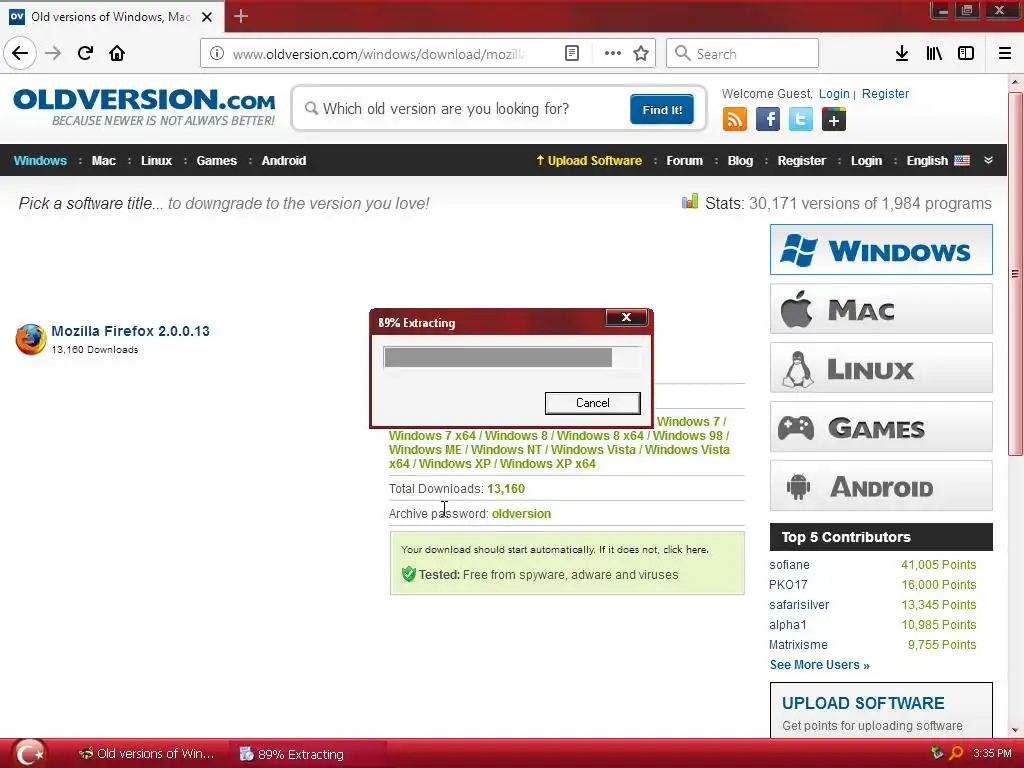Screen dimensions: 1024x768
Task: Switch to 89% Extracting taskbar item
Action: pyautogui.click(x=307, y=754)
